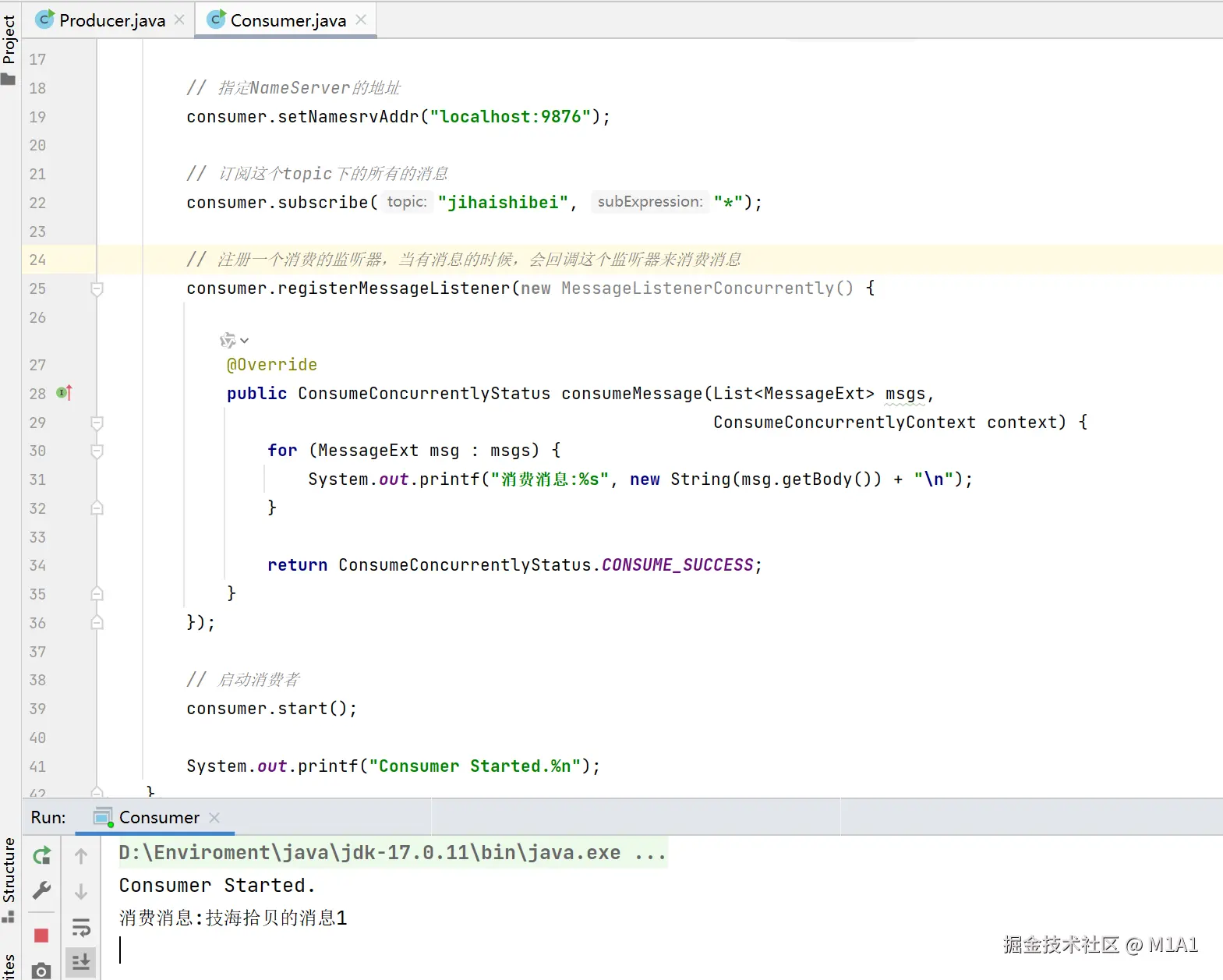The height and width of the screenshot is (980, 1223).
Task: Click the java.exe command line in console
Action: point(393,853)
